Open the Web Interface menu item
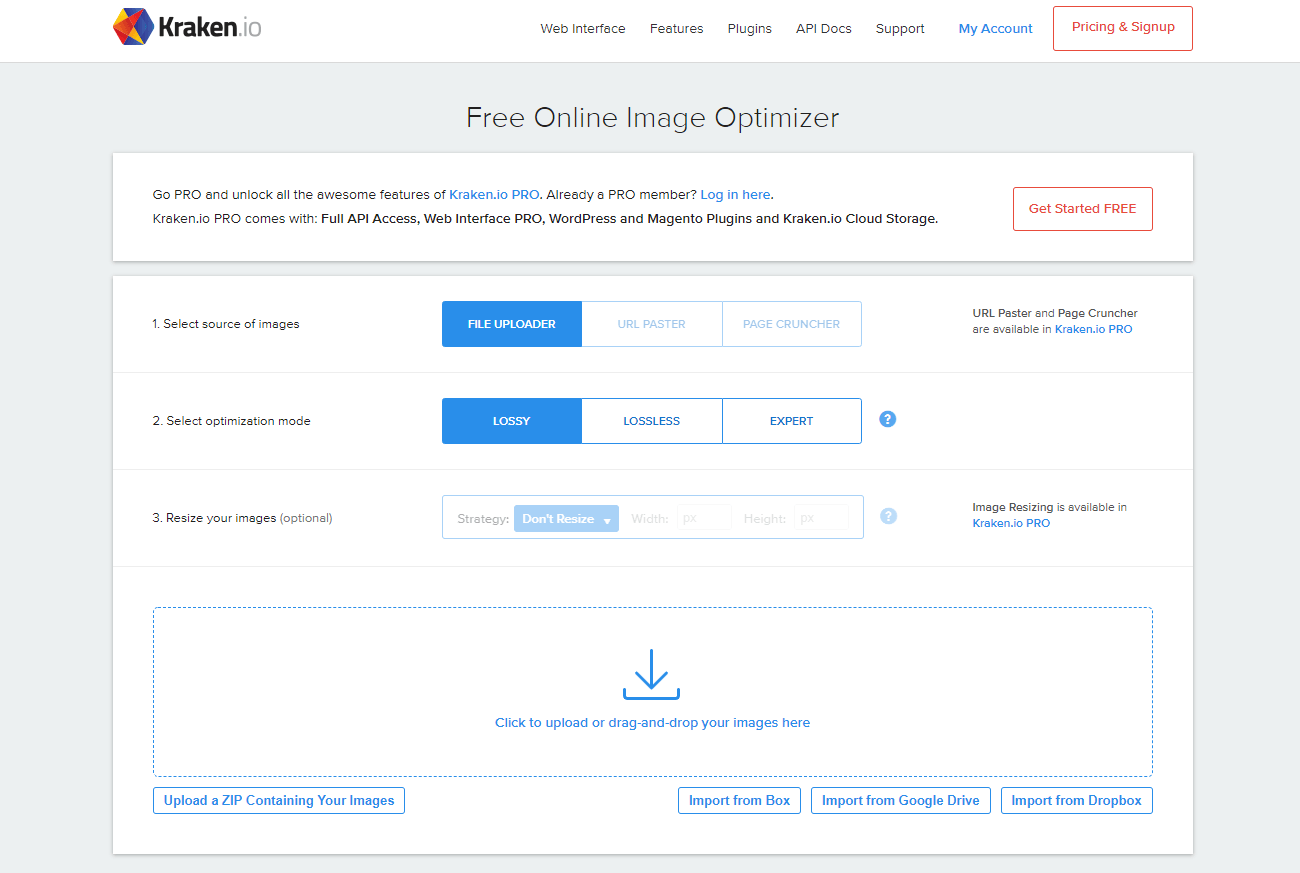 click(x=583, y=29)
